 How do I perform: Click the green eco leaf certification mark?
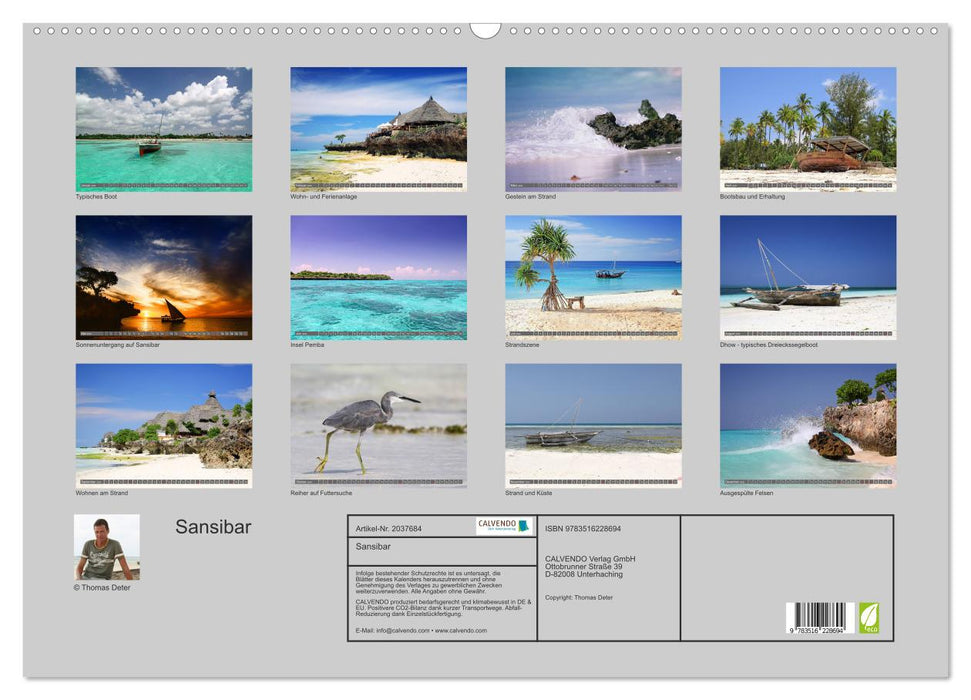point(869,617)
